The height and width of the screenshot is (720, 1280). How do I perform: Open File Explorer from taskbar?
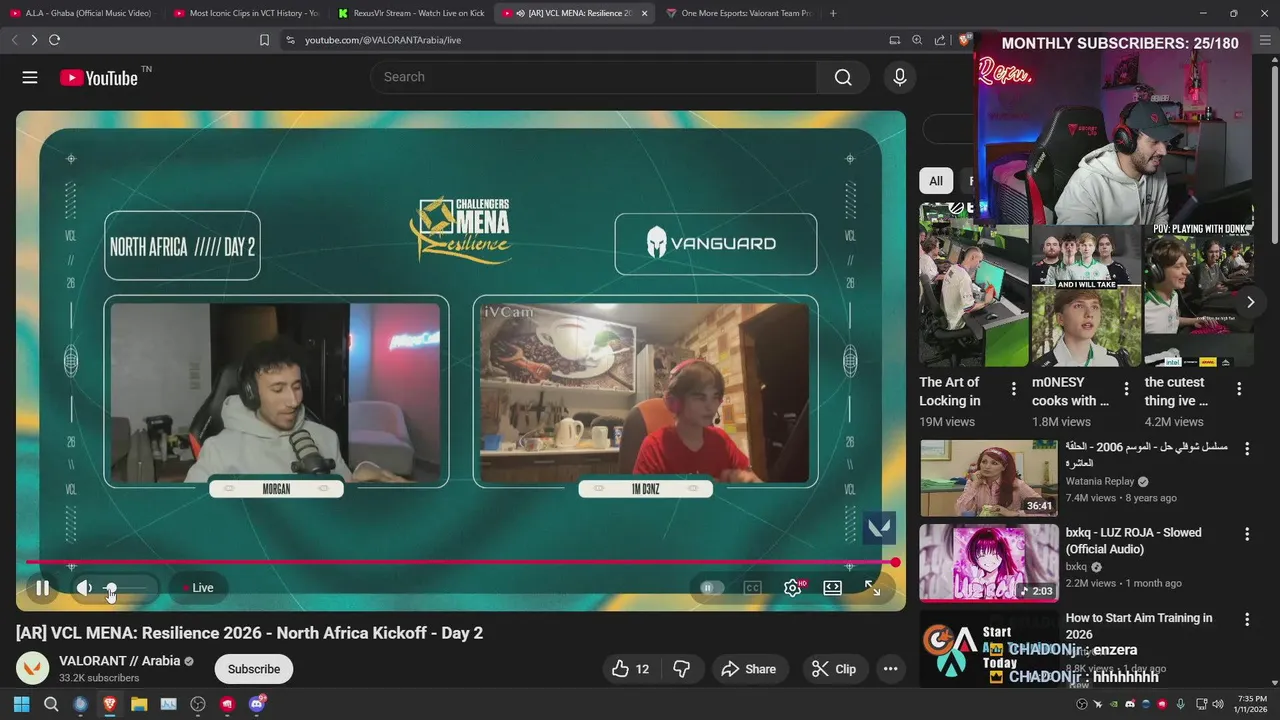(139, 704)
